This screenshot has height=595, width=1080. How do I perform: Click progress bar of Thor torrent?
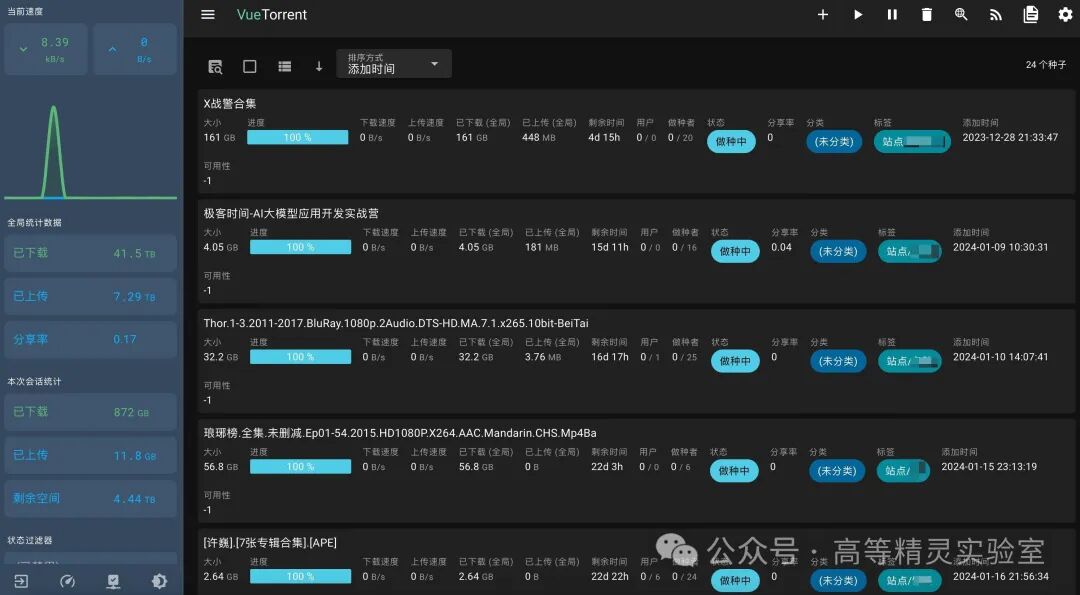pyautogui.click(x=300, y=357)
